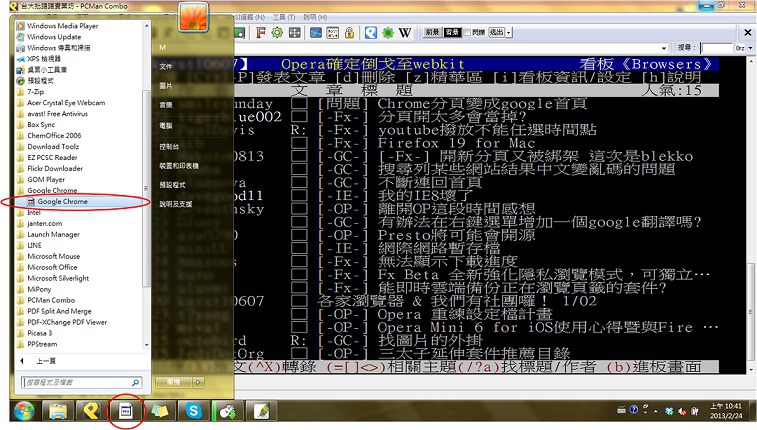Click the red F font toolbar icon
757x430 pixels.
click(x=261, y=33)
